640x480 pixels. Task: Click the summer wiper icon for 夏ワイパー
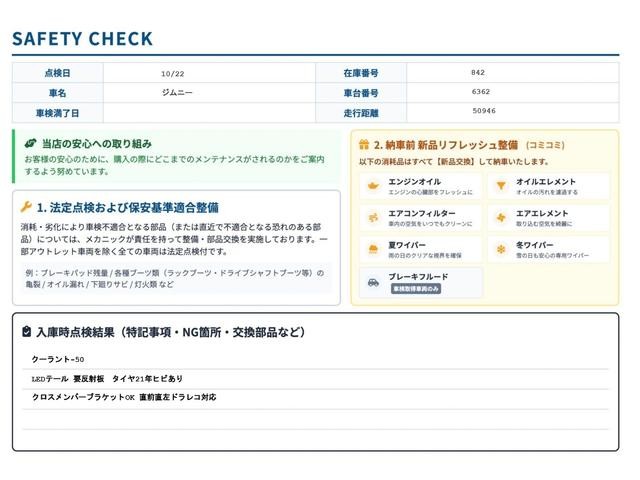coord(373,249)
